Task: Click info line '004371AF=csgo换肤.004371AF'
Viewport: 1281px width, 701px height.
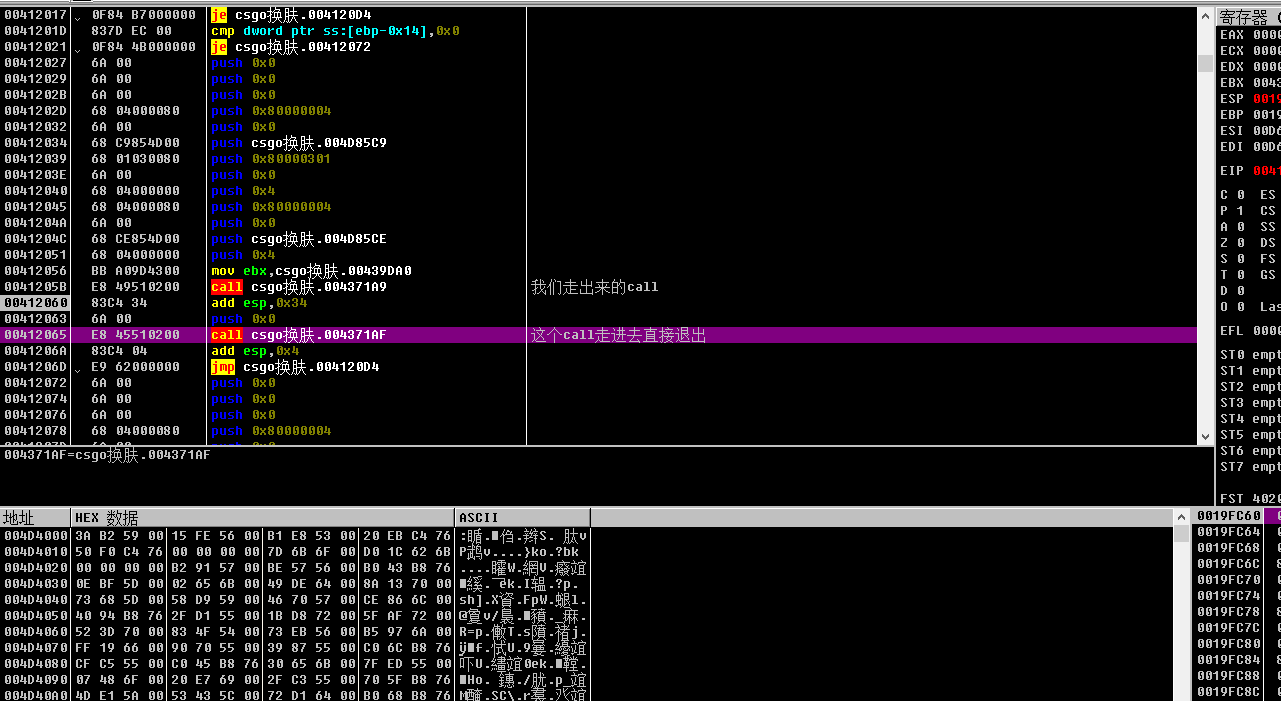Action: point(107,455)
